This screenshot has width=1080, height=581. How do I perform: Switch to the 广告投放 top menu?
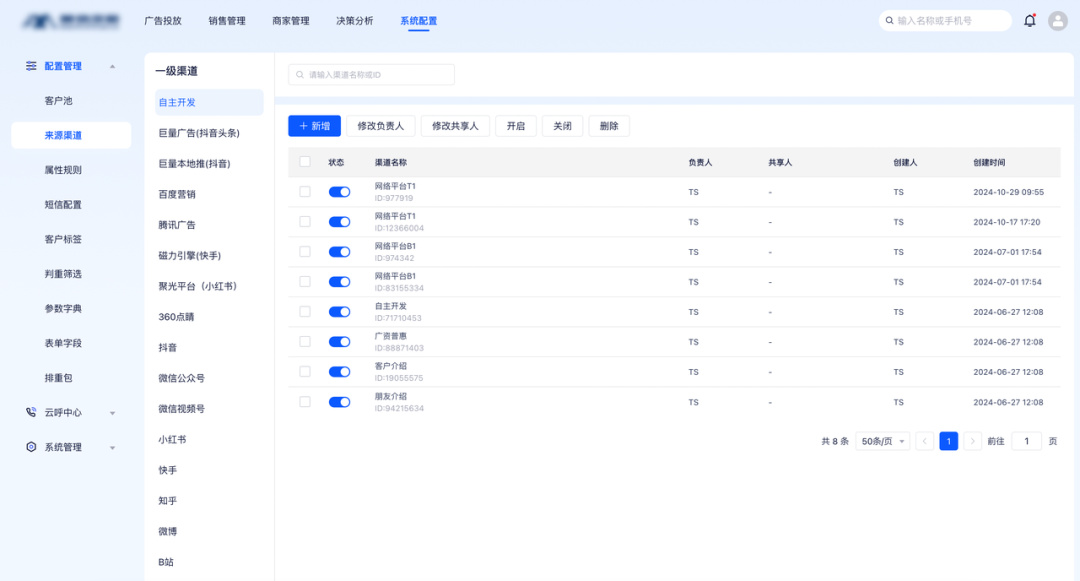163,21
